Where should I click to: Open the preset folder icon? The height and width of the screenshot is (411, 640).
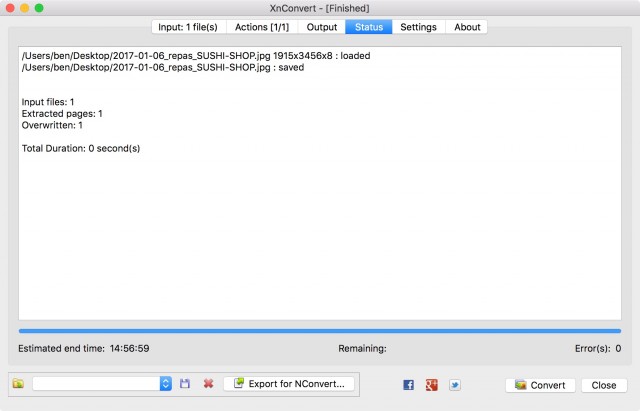pyautogui.click(x=18, y=384)
